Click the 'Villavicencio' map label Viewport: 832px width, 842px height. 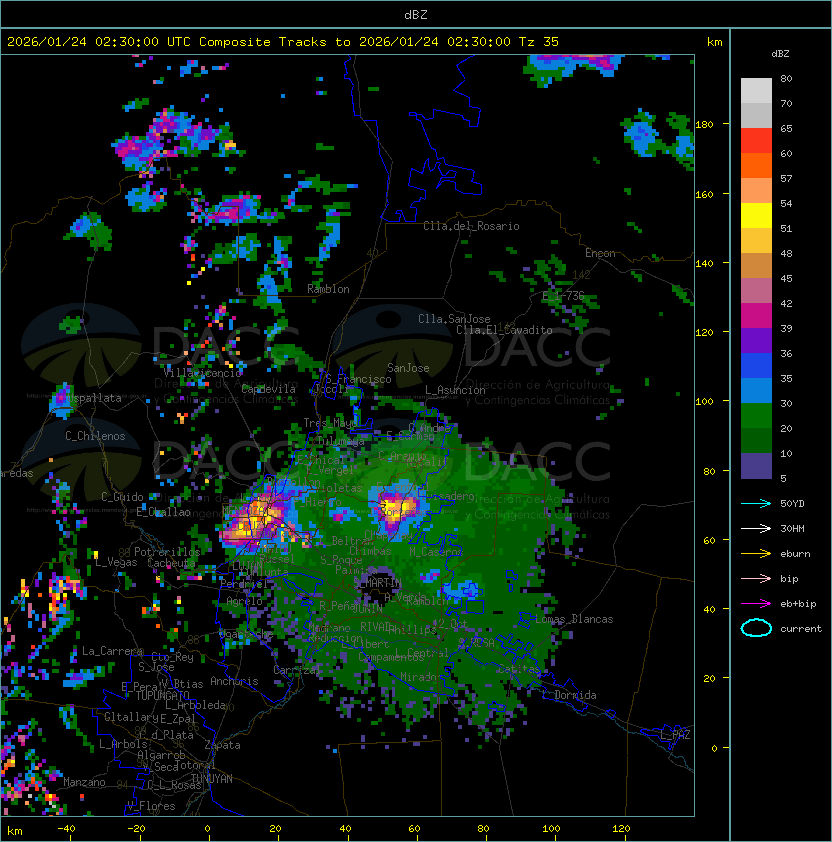point(203,373)
